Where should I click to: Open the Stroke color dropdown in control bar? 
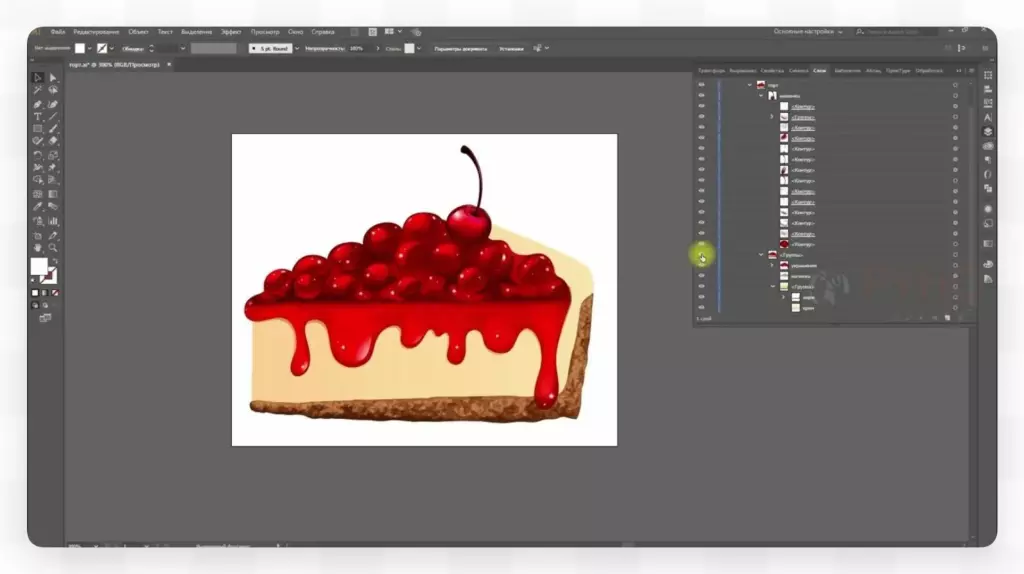[x=112, y=48]
